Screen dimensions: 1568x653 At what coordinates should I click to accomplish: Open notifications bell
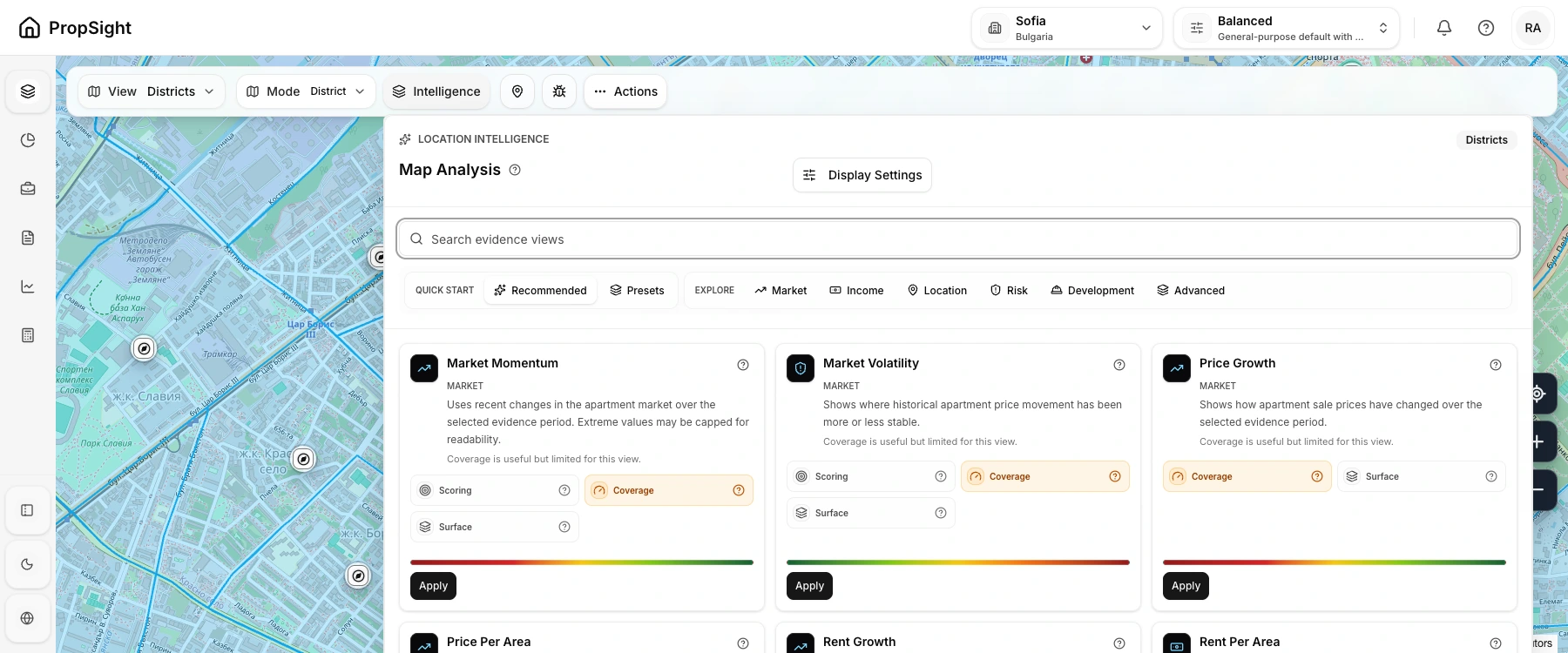1444,28
